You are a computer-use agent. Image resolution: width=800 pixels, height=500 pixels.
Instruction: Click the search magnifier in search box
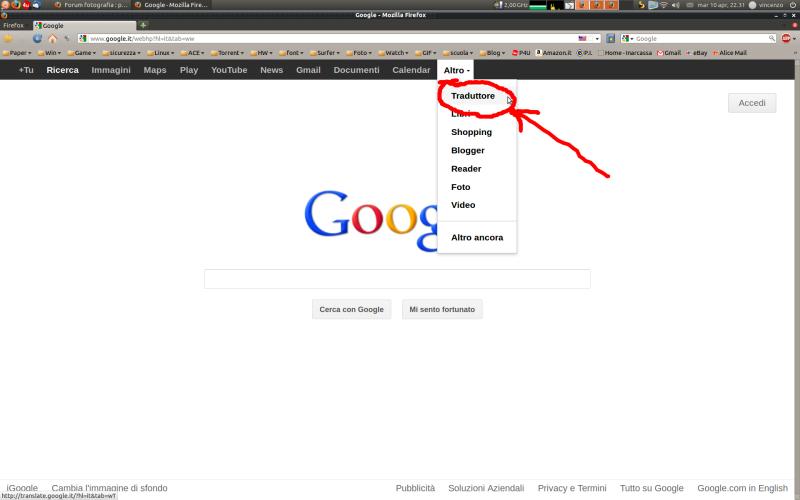tap(771, 38)
